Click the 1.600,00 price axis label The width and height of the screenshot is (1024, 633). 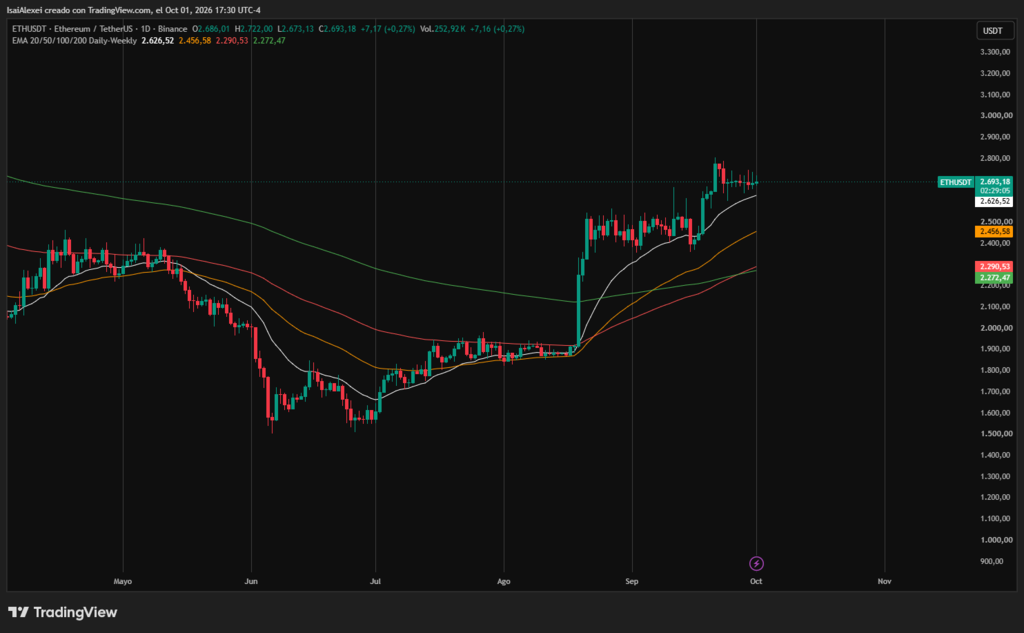click(995, 412)
